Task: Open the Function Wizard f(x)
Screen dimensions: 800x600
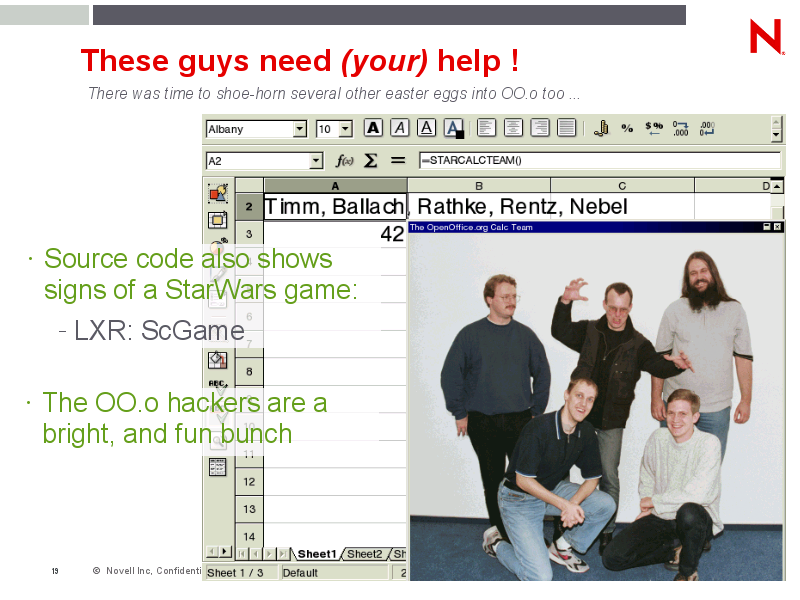Action: 344,161
